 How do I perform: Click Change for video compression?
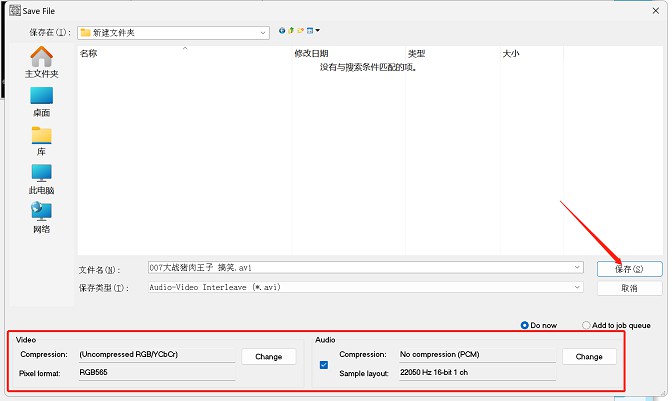coord(268,356)
